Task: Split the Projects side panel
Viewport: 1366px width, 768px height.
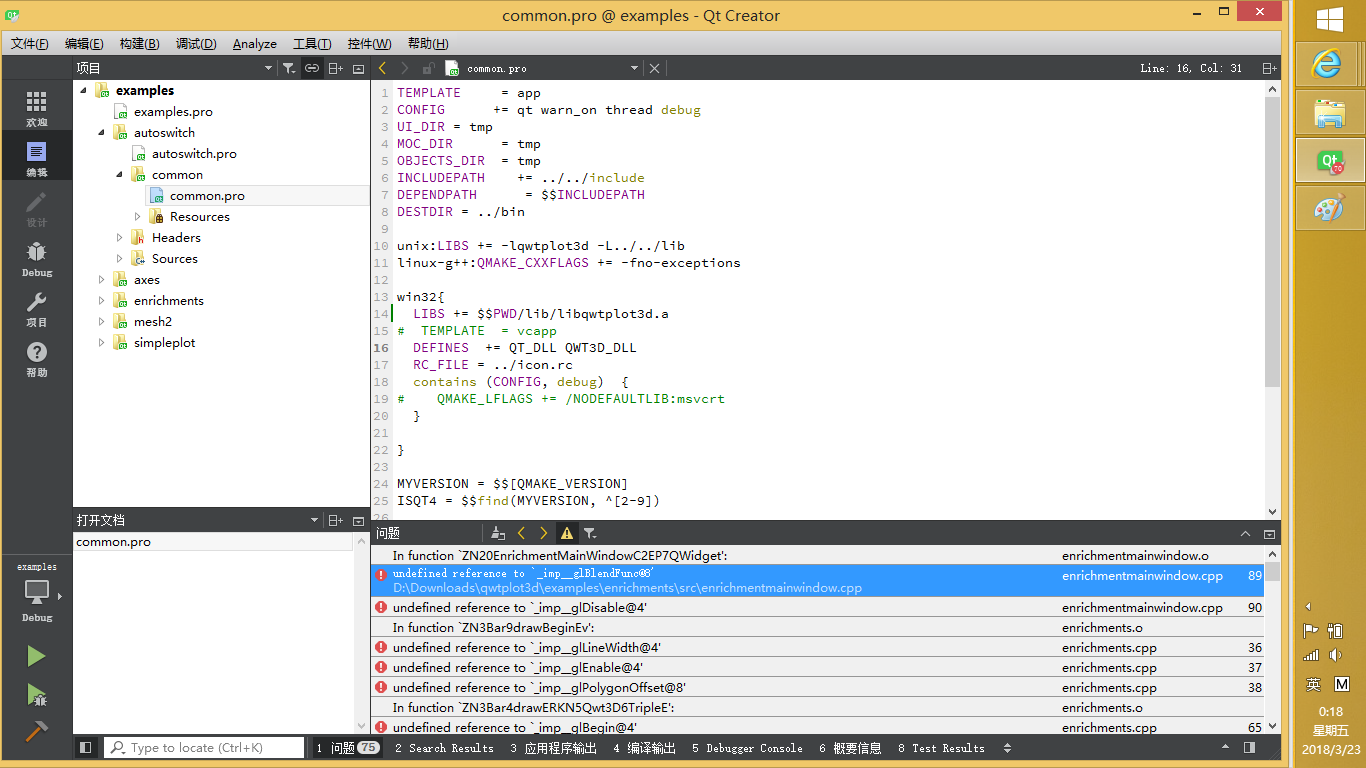Action: [x=336, y=68]
